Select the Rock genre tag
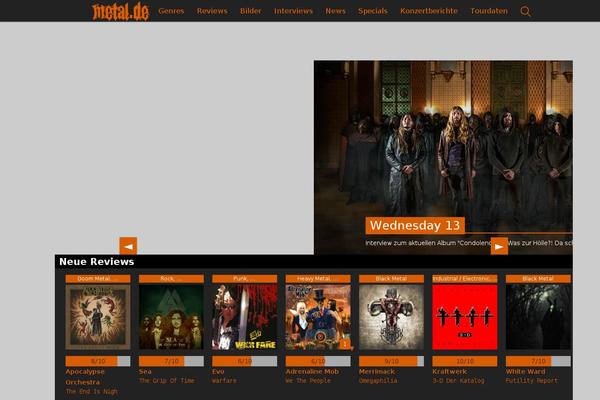Image resolution: width=600 pixels, height=400 pixels. (171, 279)
